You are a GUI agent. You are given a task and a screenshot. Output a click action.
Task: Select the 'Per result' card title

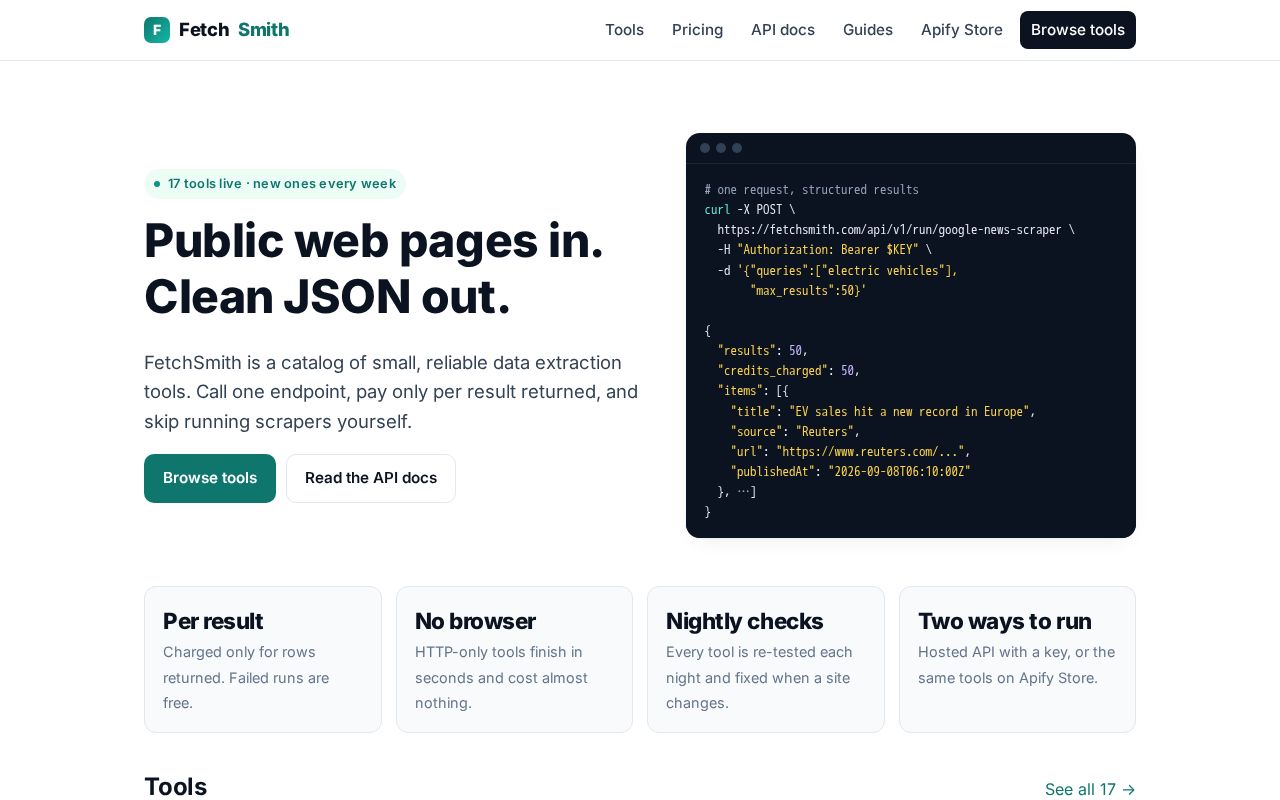click(213, 621)
